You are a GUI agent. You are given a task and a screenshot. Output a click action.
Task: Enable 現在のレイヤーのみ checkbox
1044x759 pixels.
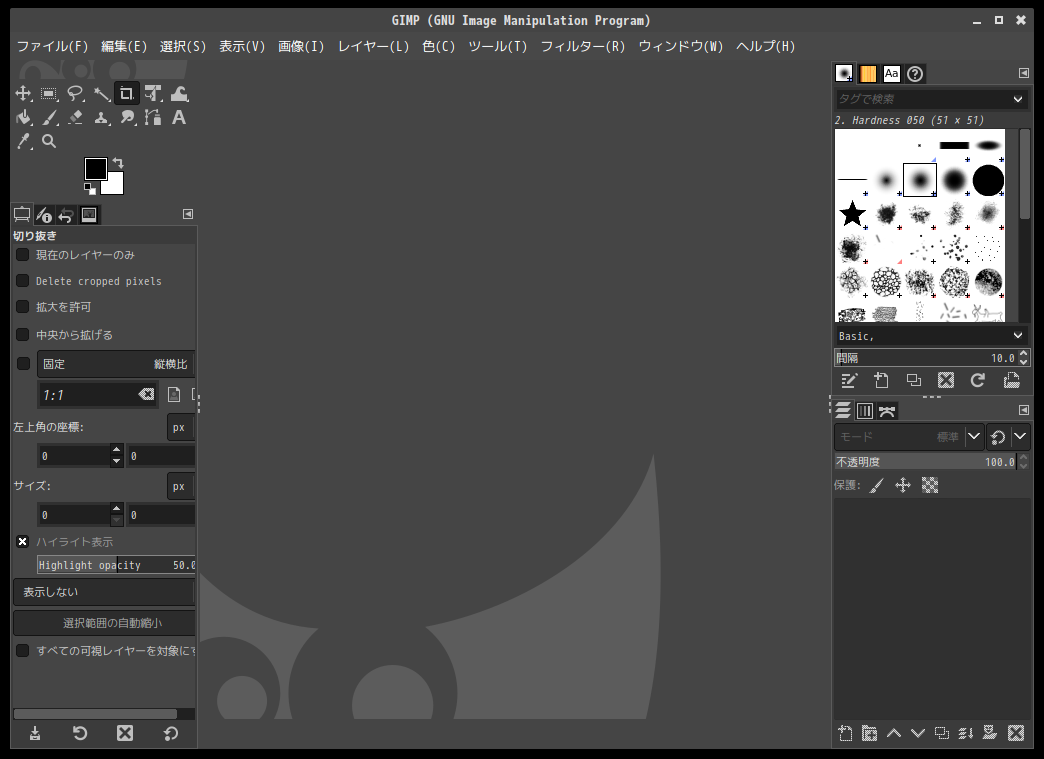pyautogui.click(x=23, y=254)
